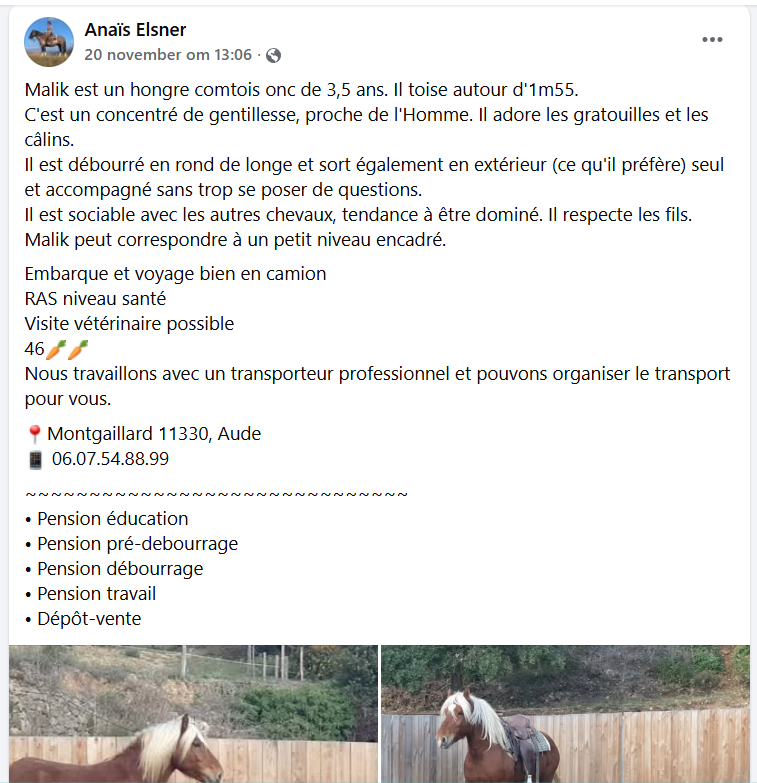Click the Visite vétérinaire possible line
Screen dimensions: 757x783
point(129,324)
